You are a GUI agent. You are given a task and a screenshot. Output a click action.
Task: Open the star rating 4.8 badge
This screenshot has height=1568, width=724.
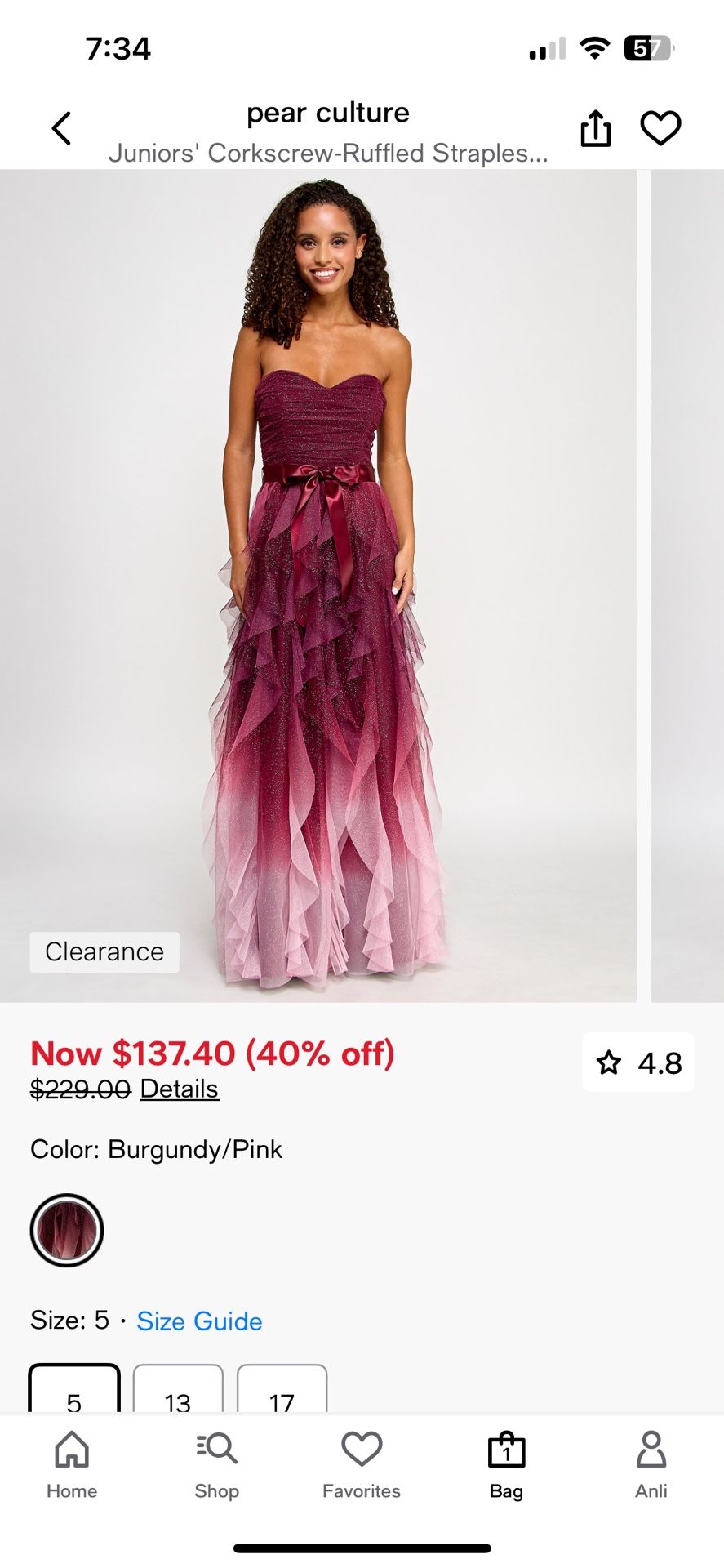638,1062
